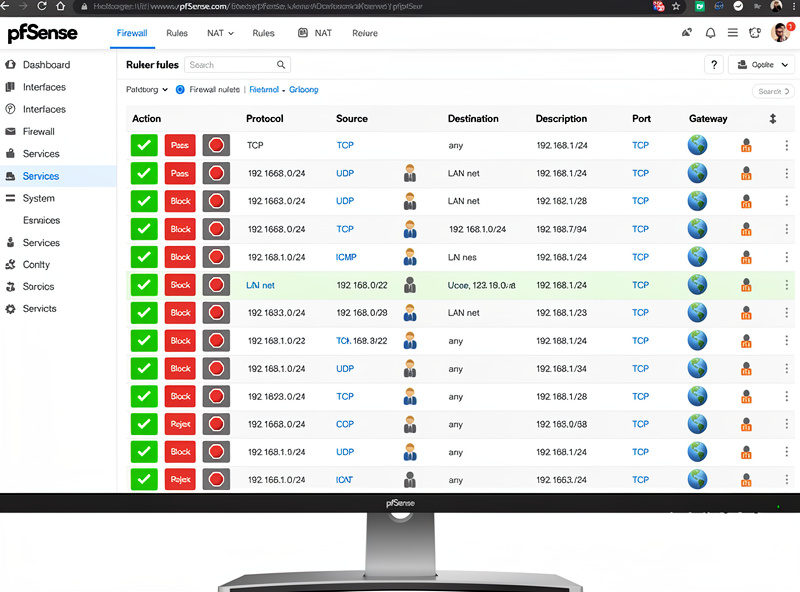Click the Dashboard sidebar icon

tap(10, 65)
